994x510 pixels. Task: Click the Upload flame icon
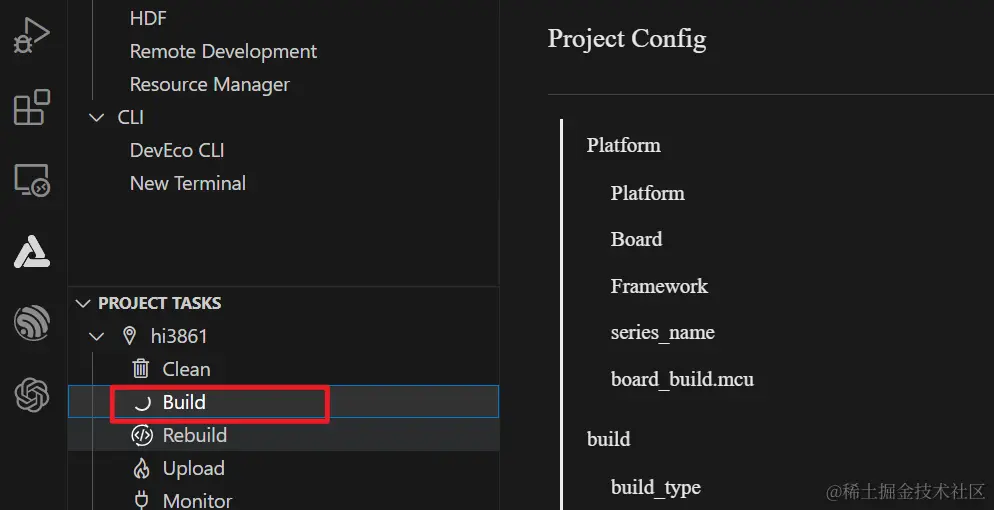pos(142,468)
